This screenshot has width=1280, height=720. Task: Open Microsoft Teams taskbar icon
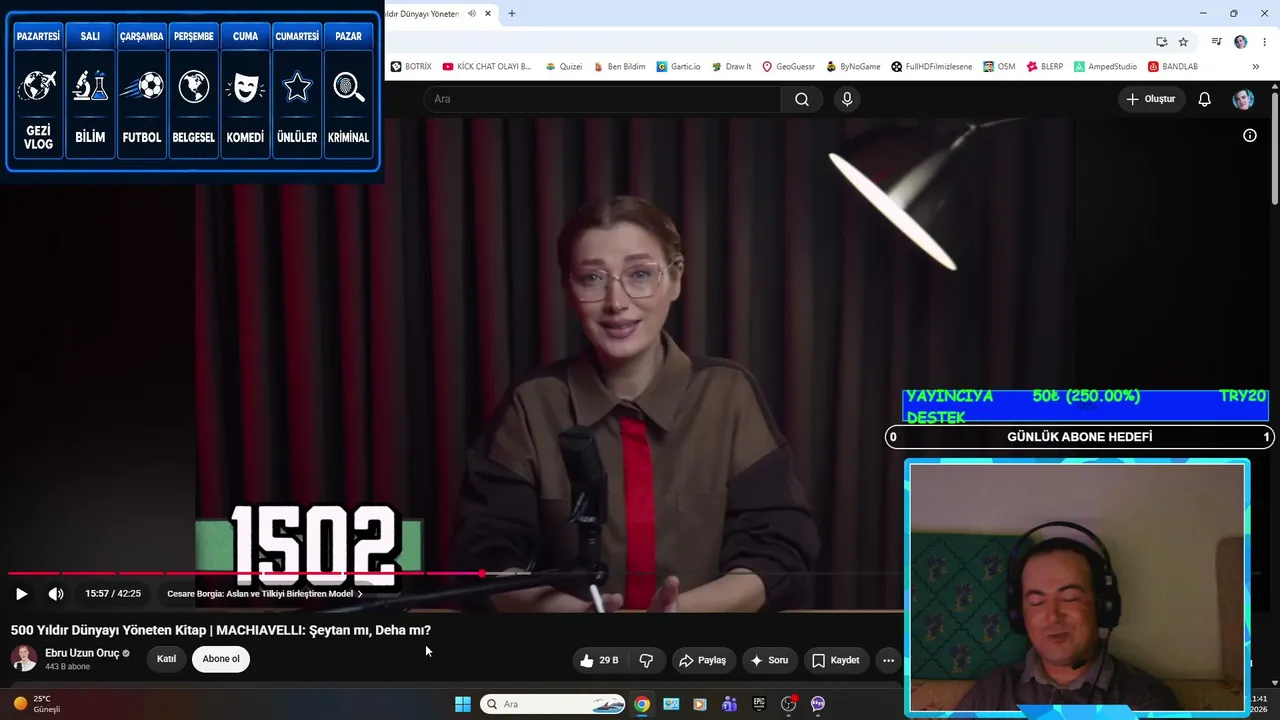tap(729, 704)
